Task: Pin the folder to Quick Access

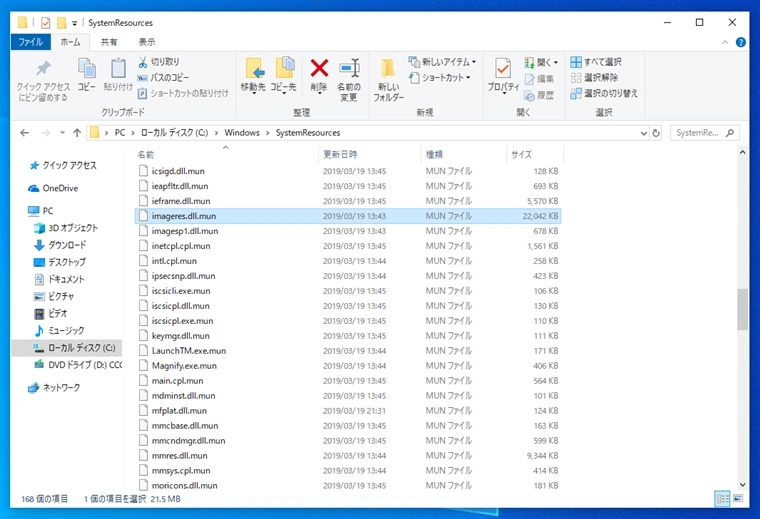Action: pyautogui.click(x=43, y=80)
